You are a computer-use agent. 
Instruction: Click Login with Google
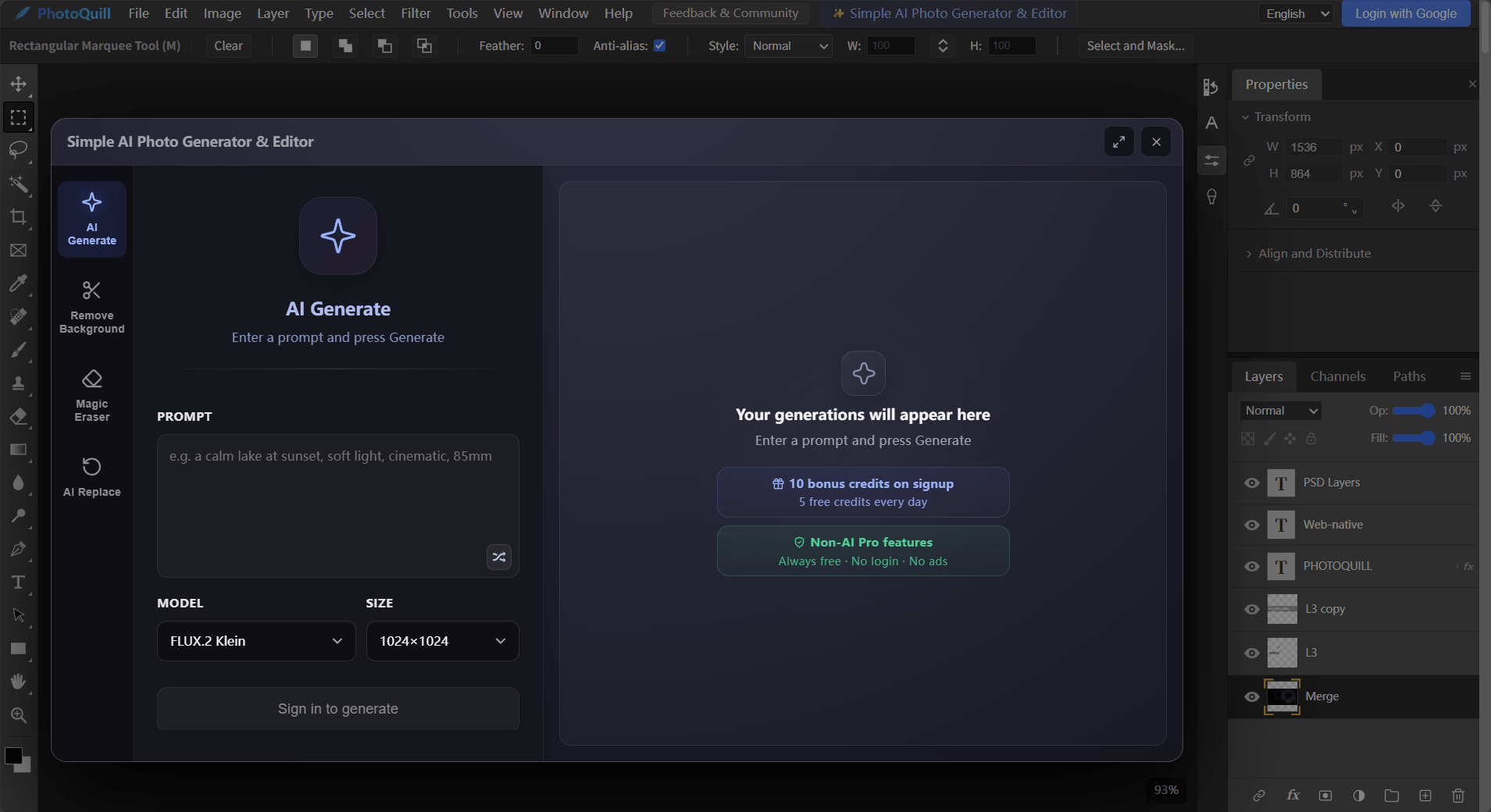(1406, 13)
